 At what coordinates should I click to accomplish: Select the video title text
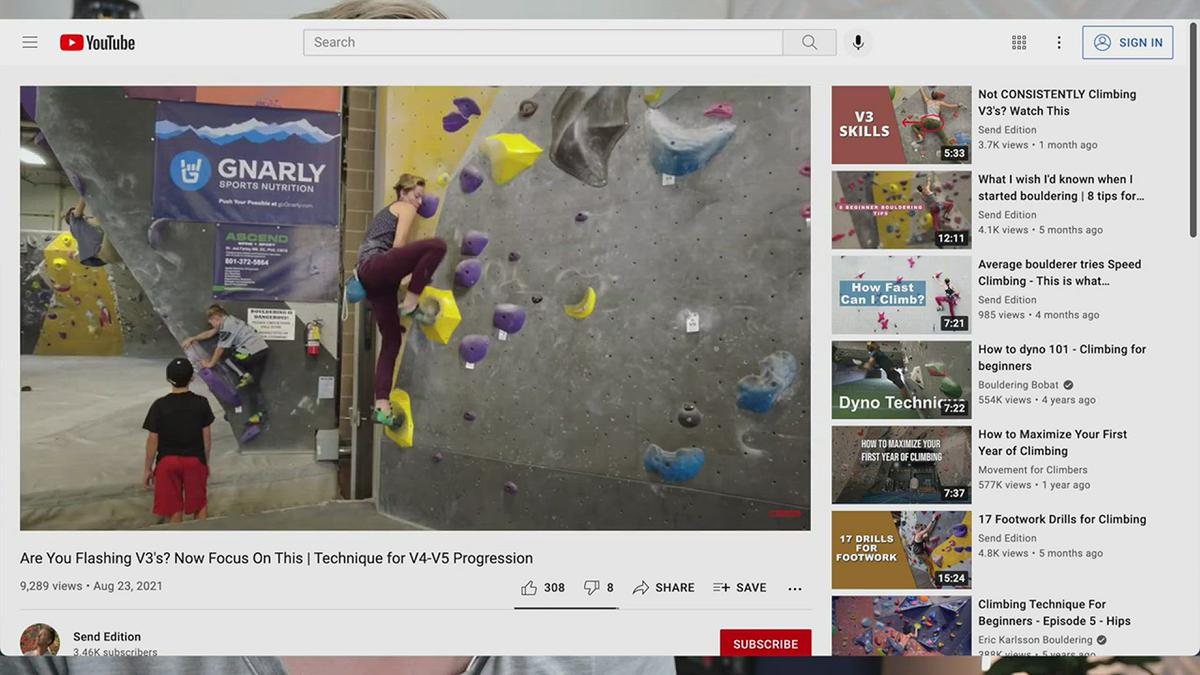[x=276, y=558]
